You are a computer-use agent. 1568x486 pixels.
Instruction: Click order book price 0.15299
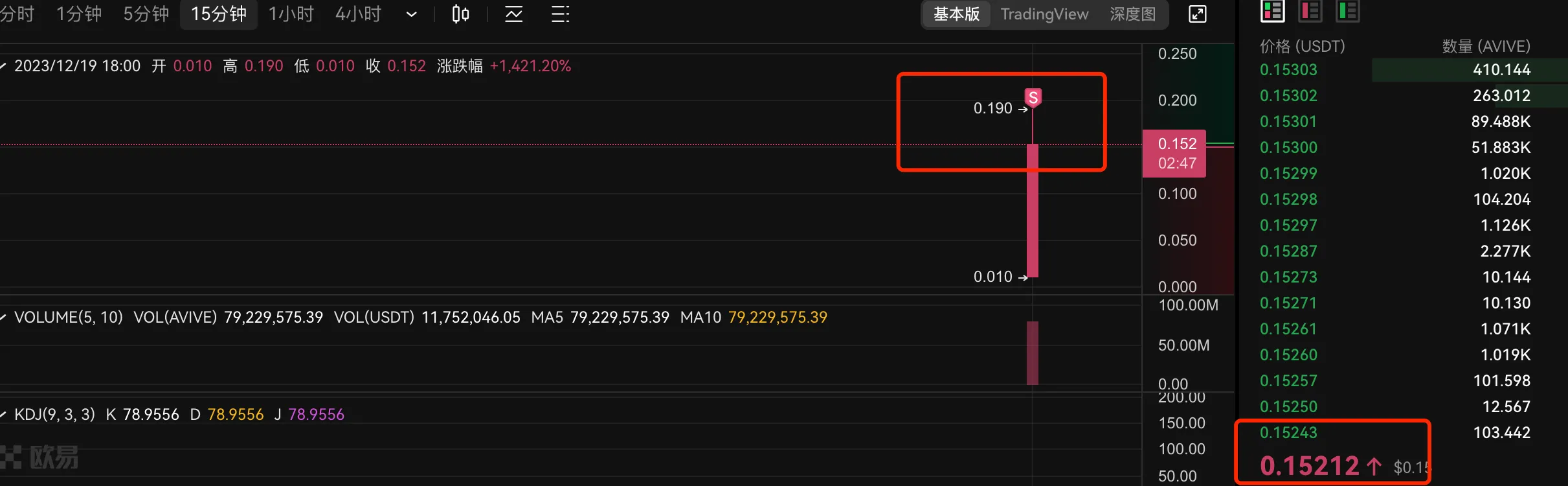1288,173
